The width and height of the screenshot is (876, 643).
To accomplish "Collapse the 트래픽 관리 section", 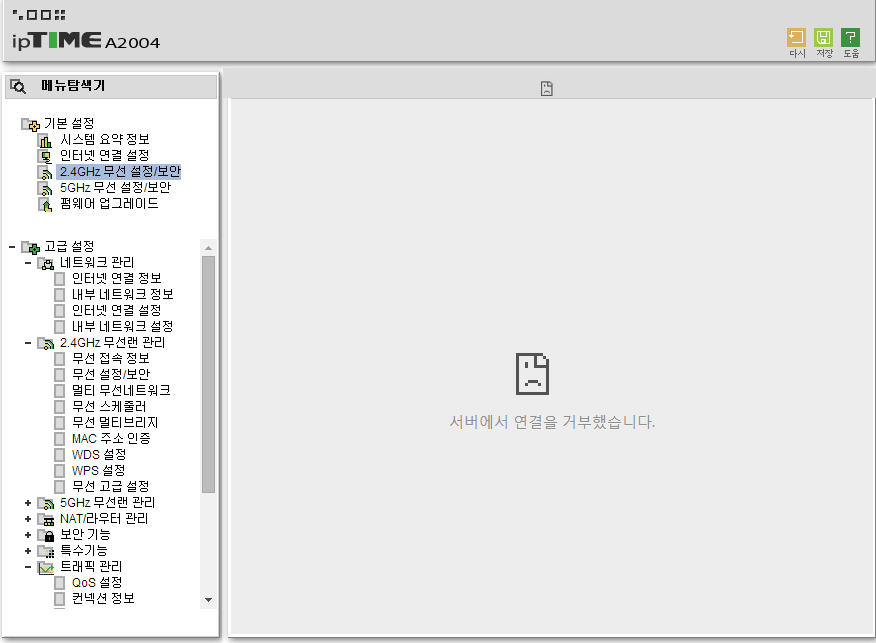I will pos(28,567).
